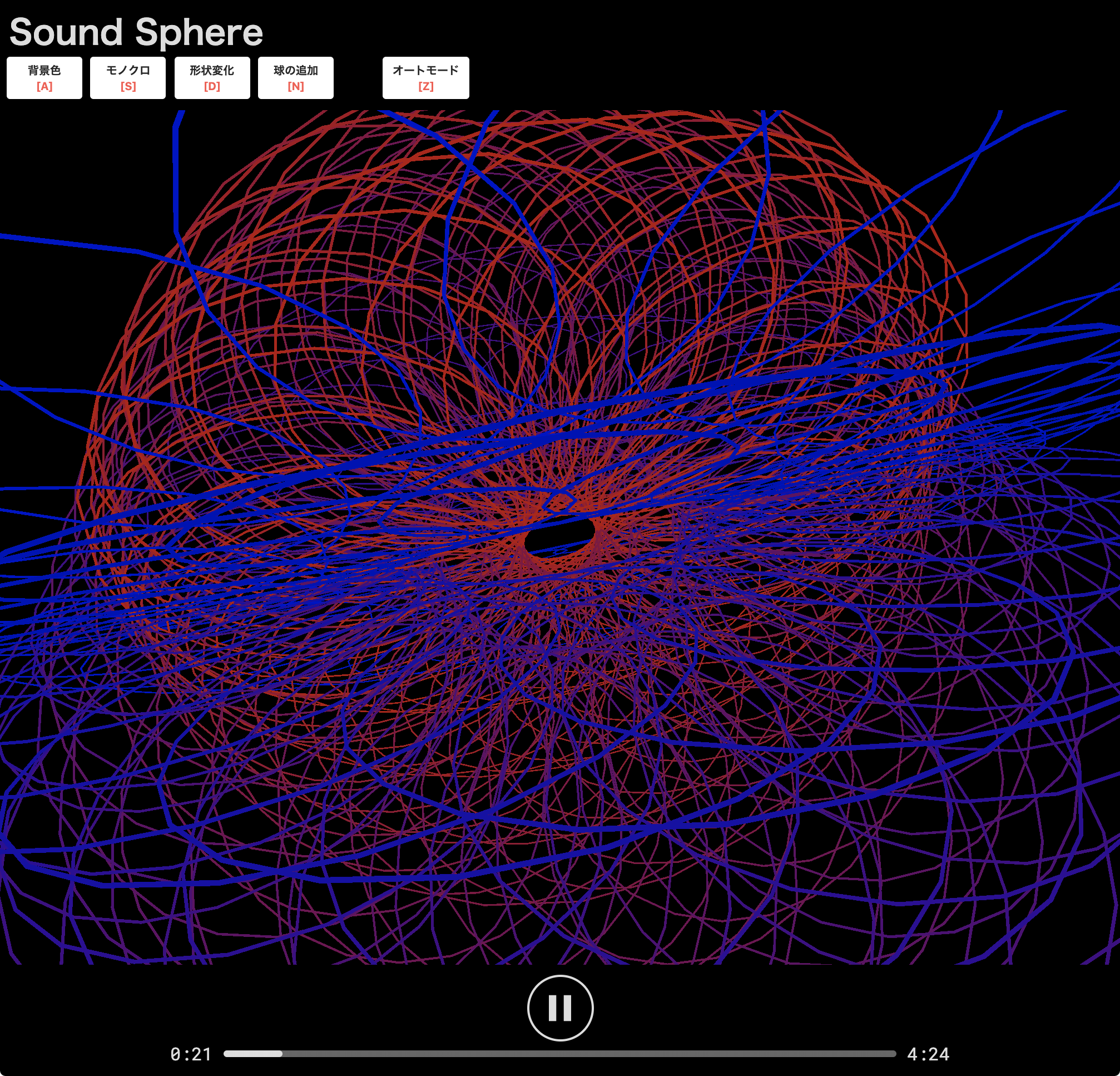The width and height of the screenshot is (1120, 1076).
Task: Enable monochrome mode [S]
Action: pyautogui.click(x=128, y=77)
